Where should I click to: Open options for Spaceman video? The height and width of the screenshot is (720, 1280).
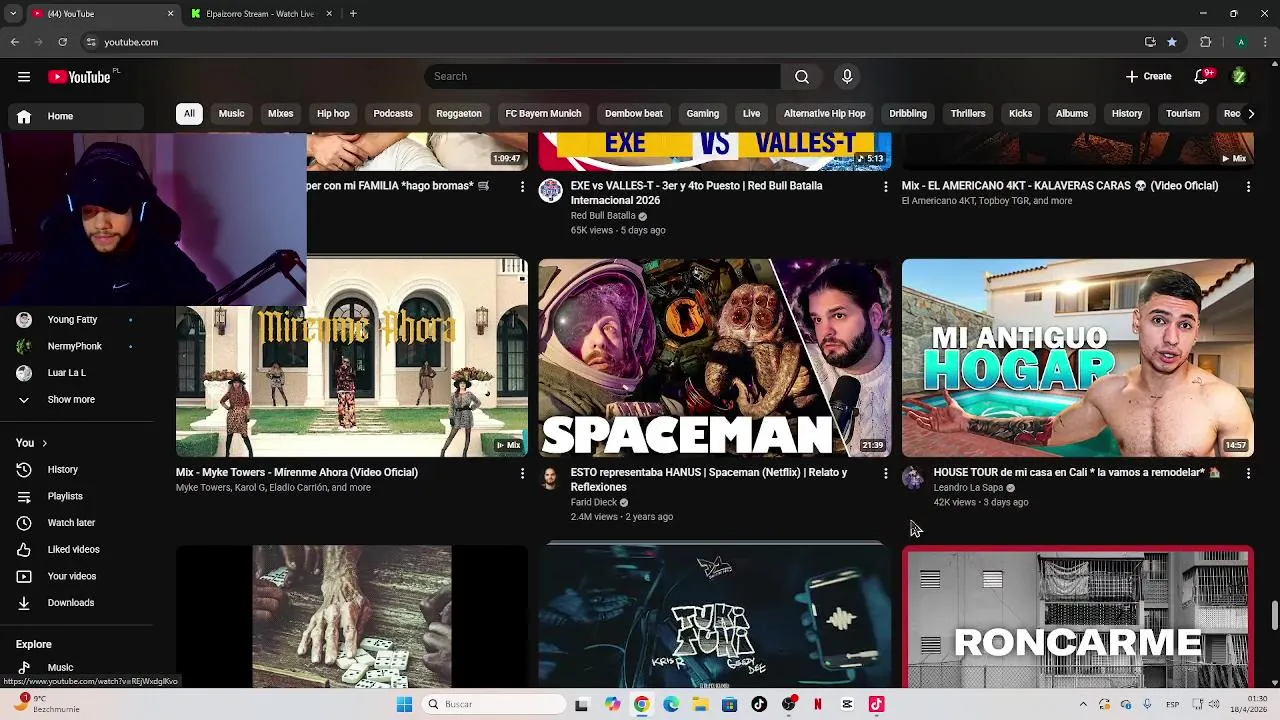pos(885,473)
